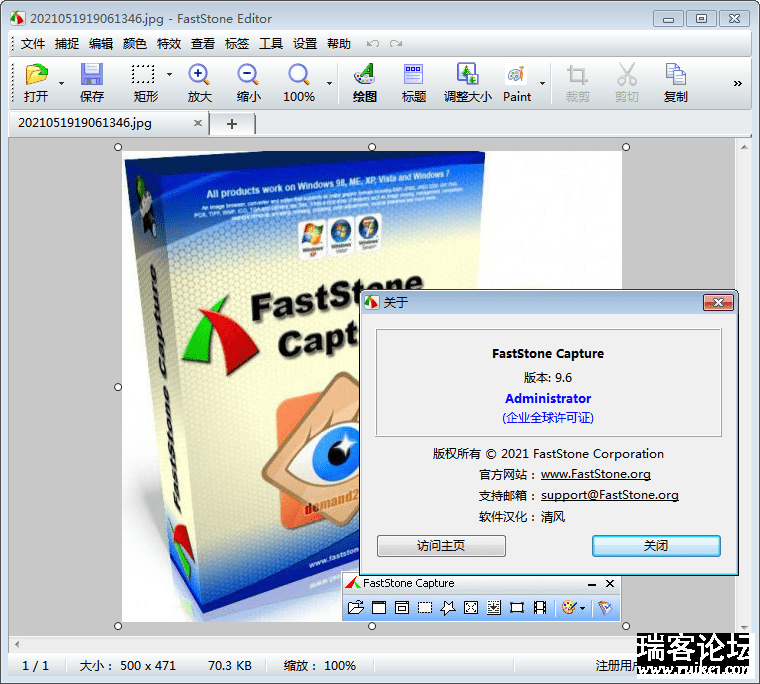The image size is (760, 684).
Task: Zoom out with 缩小 magnifier
Action: coord(249,75)
